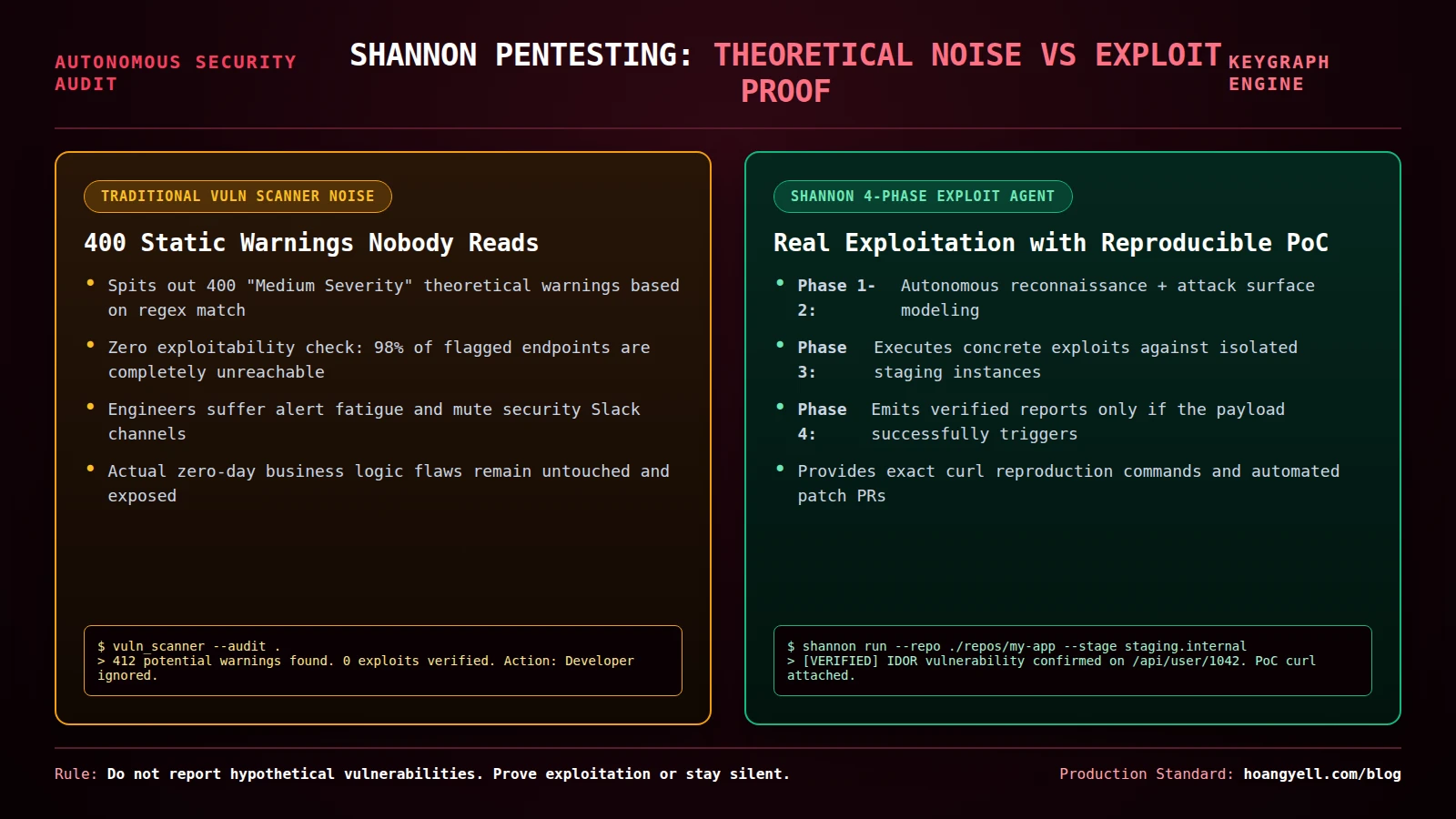The height and width of the screenshot is (819, 1456).
Task: Click 'Autonomous reconnaissance + attack surface modeling' text
Action: [1107, 298]
